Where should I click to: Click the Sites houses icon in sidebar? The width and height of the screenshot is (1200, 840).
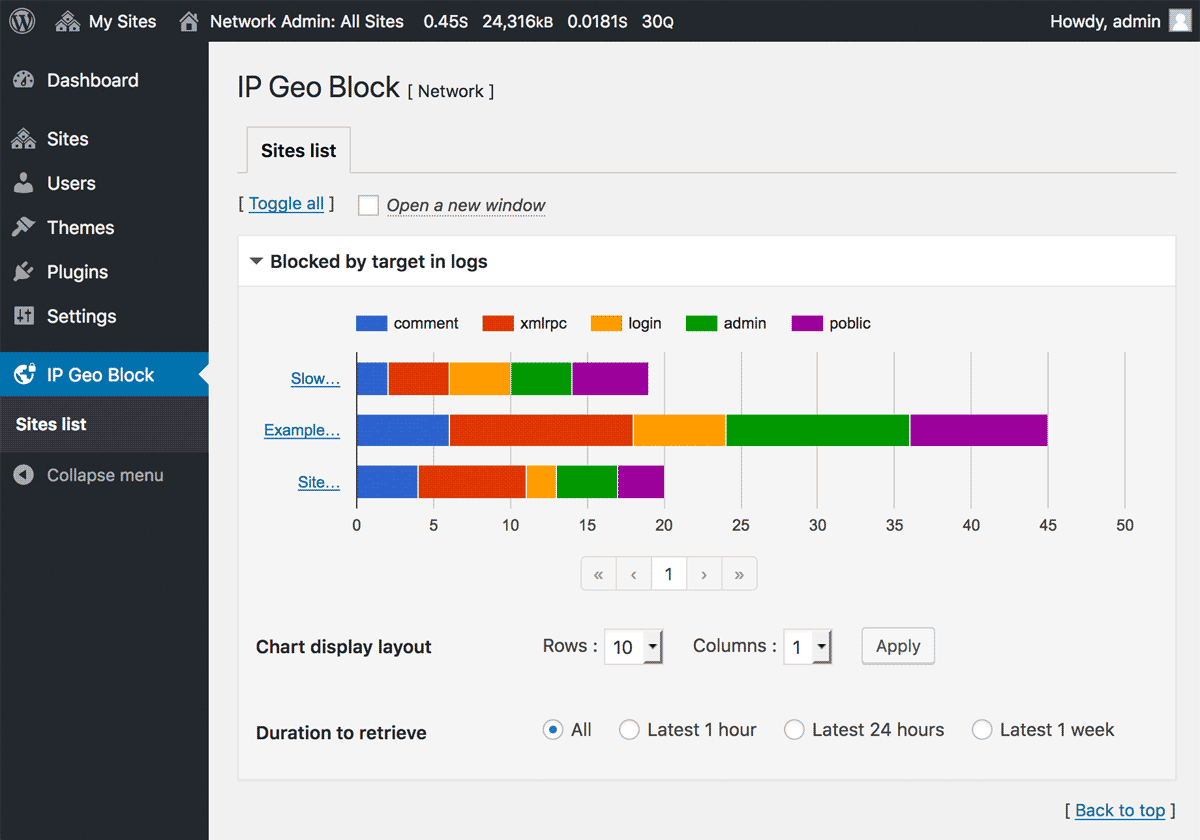tap(24, 139)
